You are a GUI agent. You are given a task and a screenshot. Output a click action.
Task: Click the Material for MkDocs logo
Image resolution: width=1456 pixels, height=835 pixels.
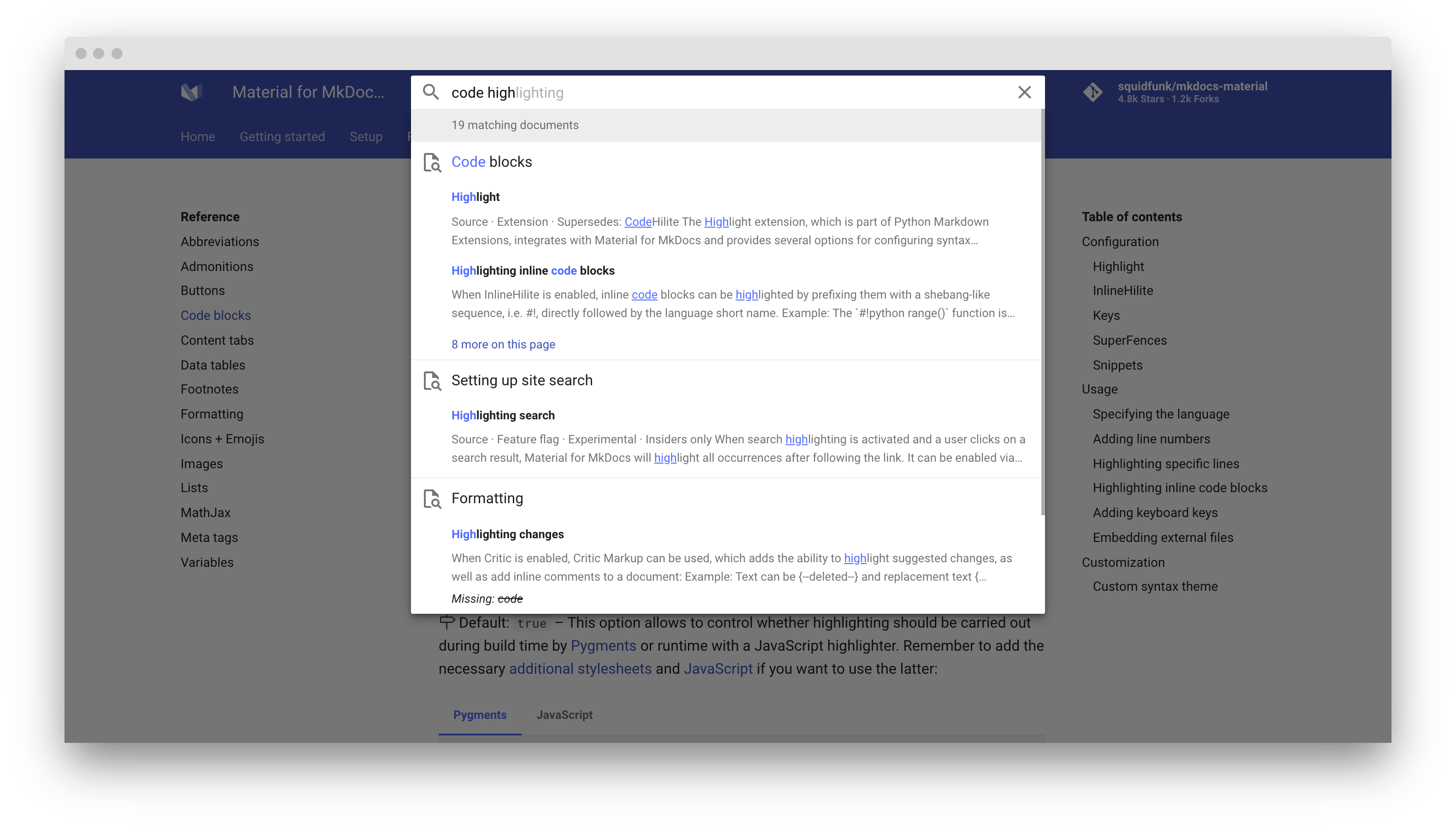tap(192, 92)
